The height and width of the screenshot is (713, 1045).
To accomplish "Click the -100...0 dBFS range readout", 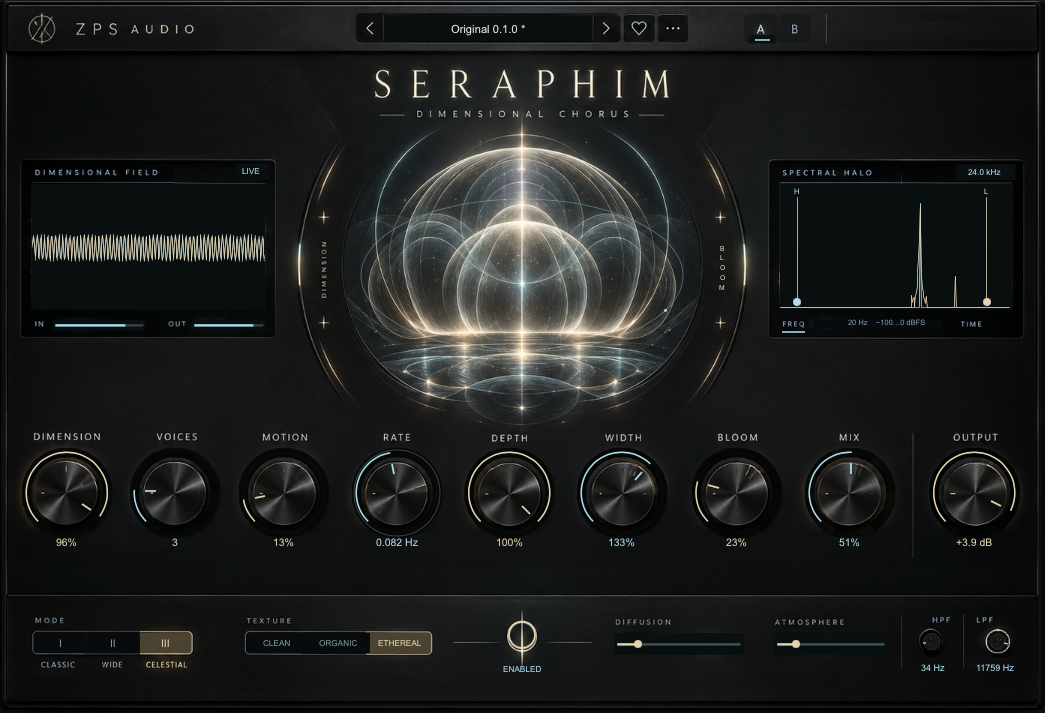I will tap(900, 323).
